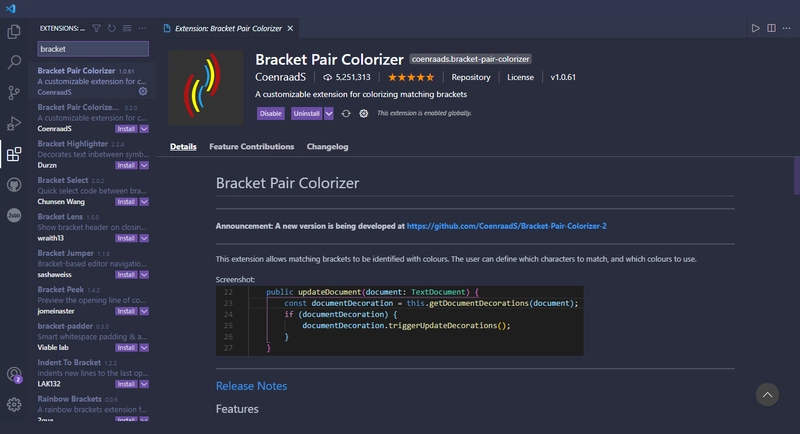The width and height of the screenshot is (800, 434).
Task: Open Run and Debug view
Action: pyautogui.click(x=14, y=123)
